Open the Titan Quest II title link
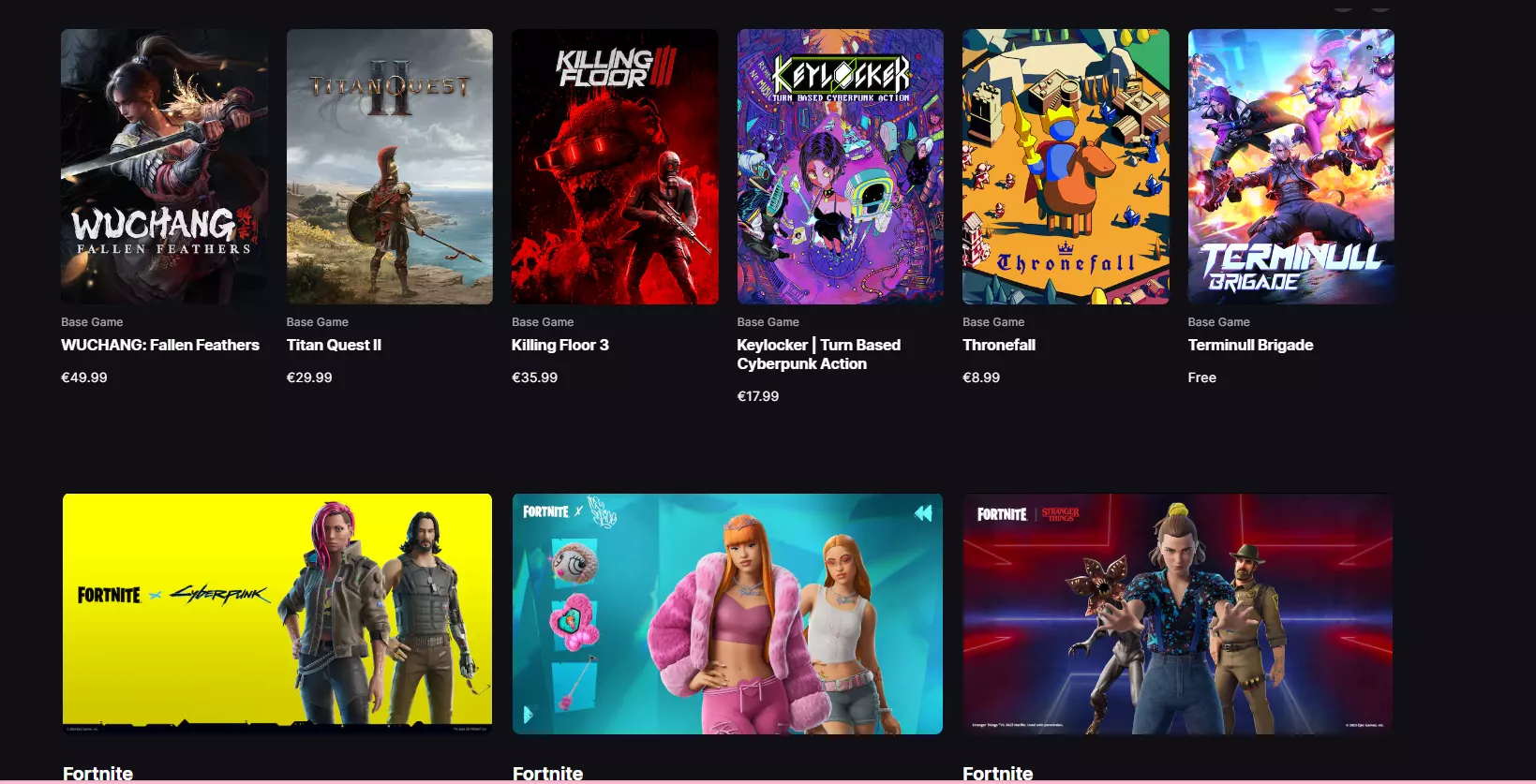1536x784 pixels. point(334,345)
